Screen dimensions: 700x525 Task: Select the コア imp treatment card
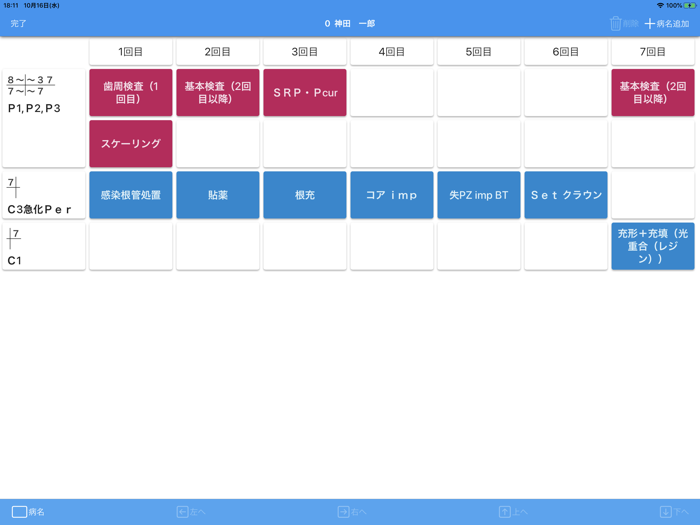click(392, 195)
